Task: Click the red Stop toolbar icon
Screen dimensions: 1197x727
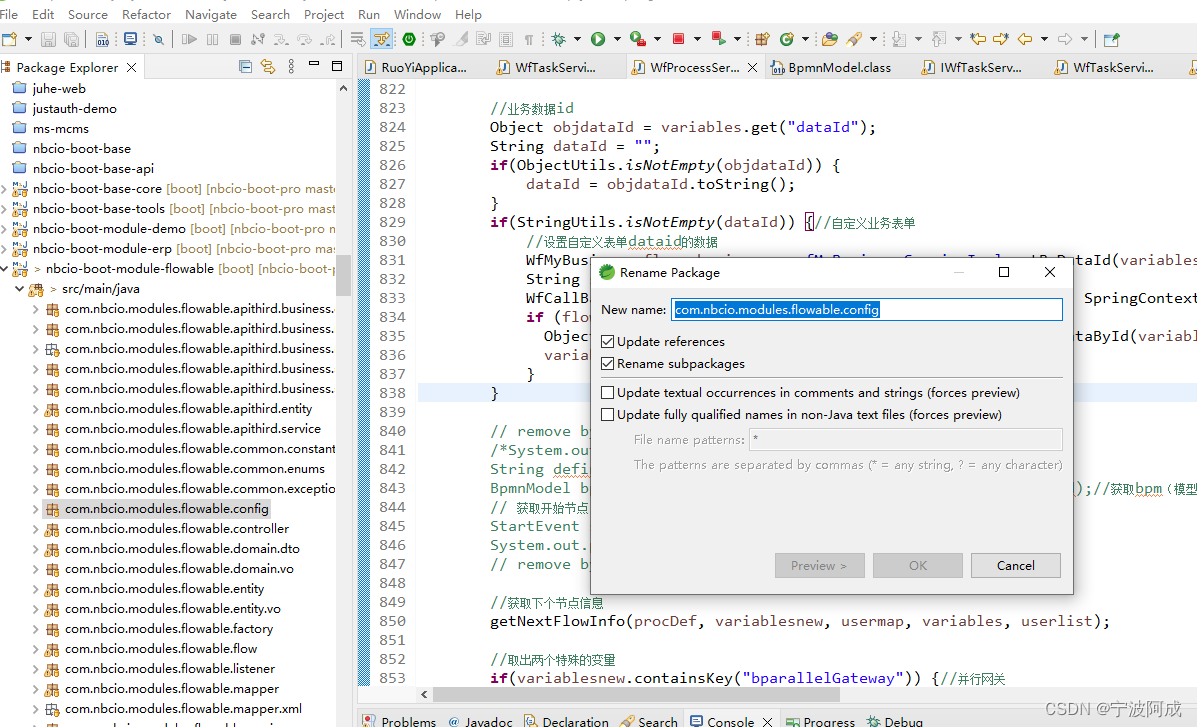Action: pos(678,39)
